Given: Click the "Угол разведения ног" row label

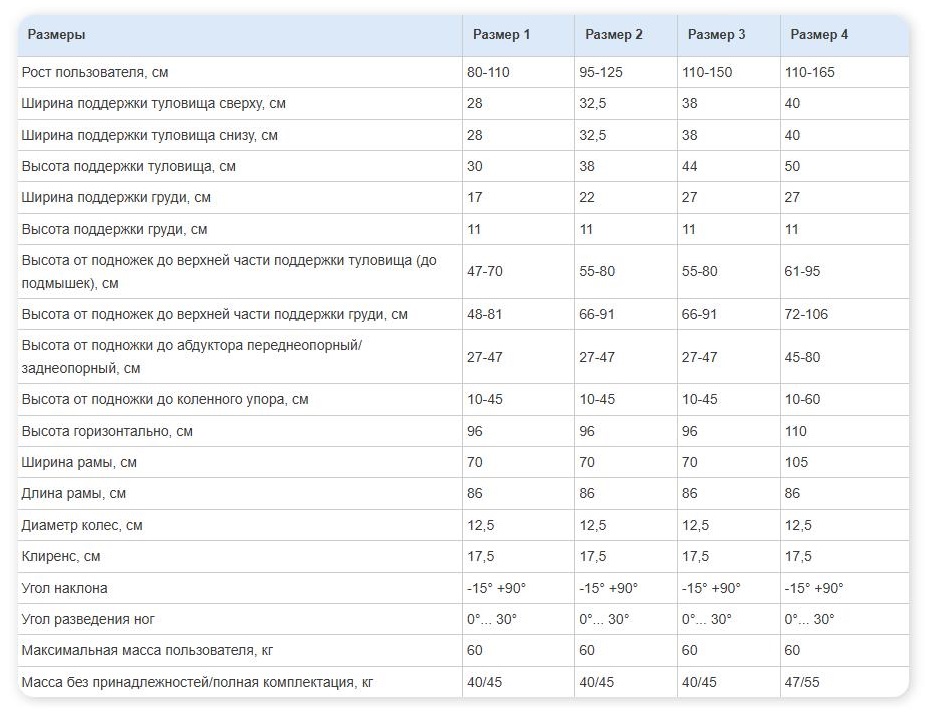Looking at the screenshot, I should pyautogui.click(x=88, y=620).
